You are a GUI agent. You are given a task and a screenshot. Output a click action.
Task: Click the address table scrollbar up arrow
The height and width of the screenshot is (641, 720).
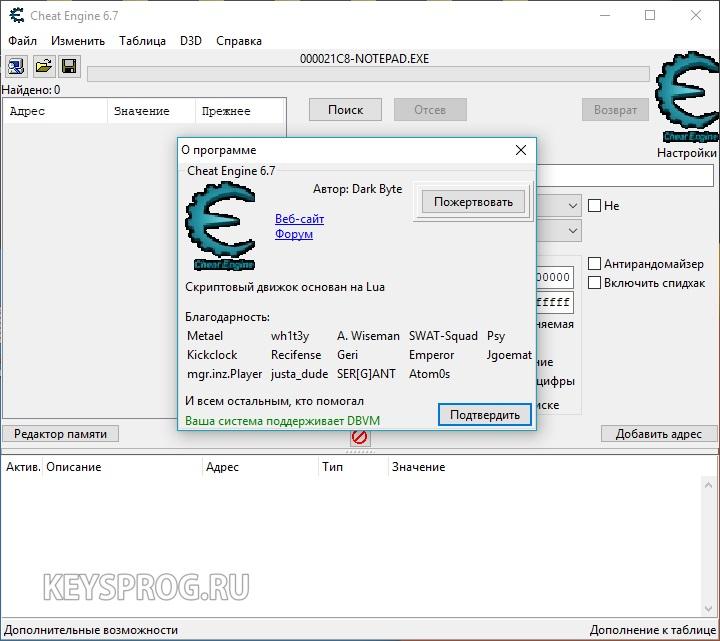pyautogui.click(x=709, y=485)
